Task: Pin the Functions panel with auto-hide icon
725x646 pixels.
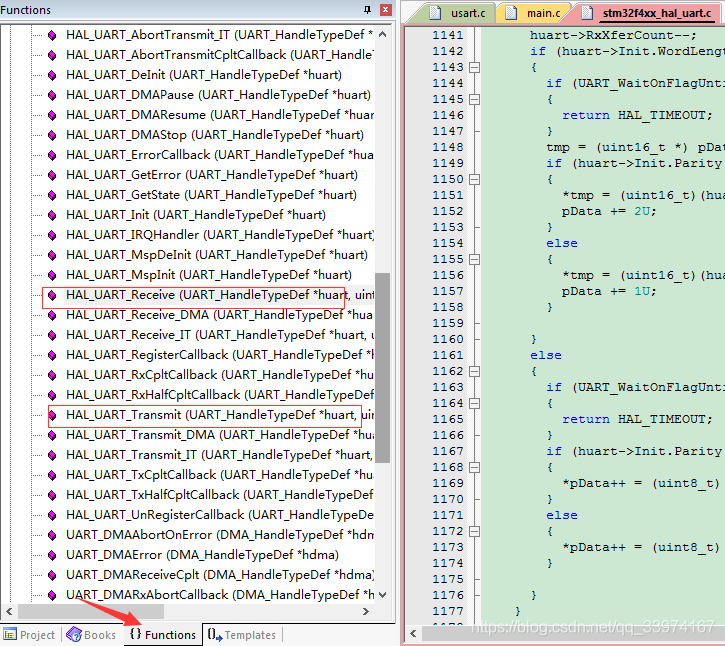Action: click(367, 10)
